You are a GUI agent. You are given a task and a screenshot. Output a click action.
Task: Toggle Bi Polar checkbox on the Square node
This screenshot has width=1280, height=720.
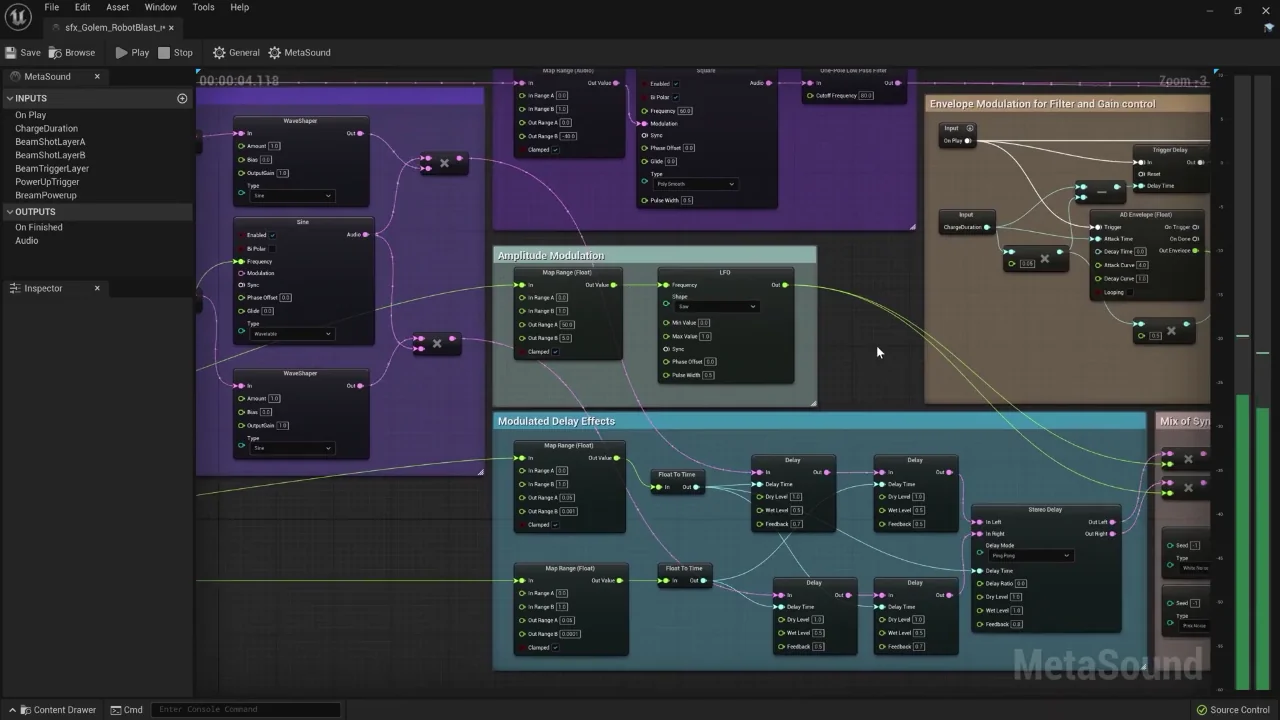(676, 97)
